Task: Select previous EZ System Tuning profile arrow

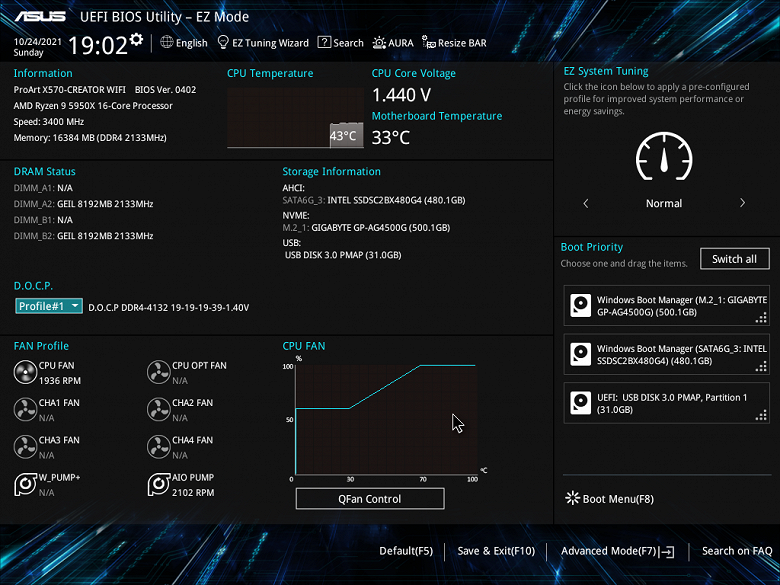Action: pyautogui.click(x=586, y=203)
